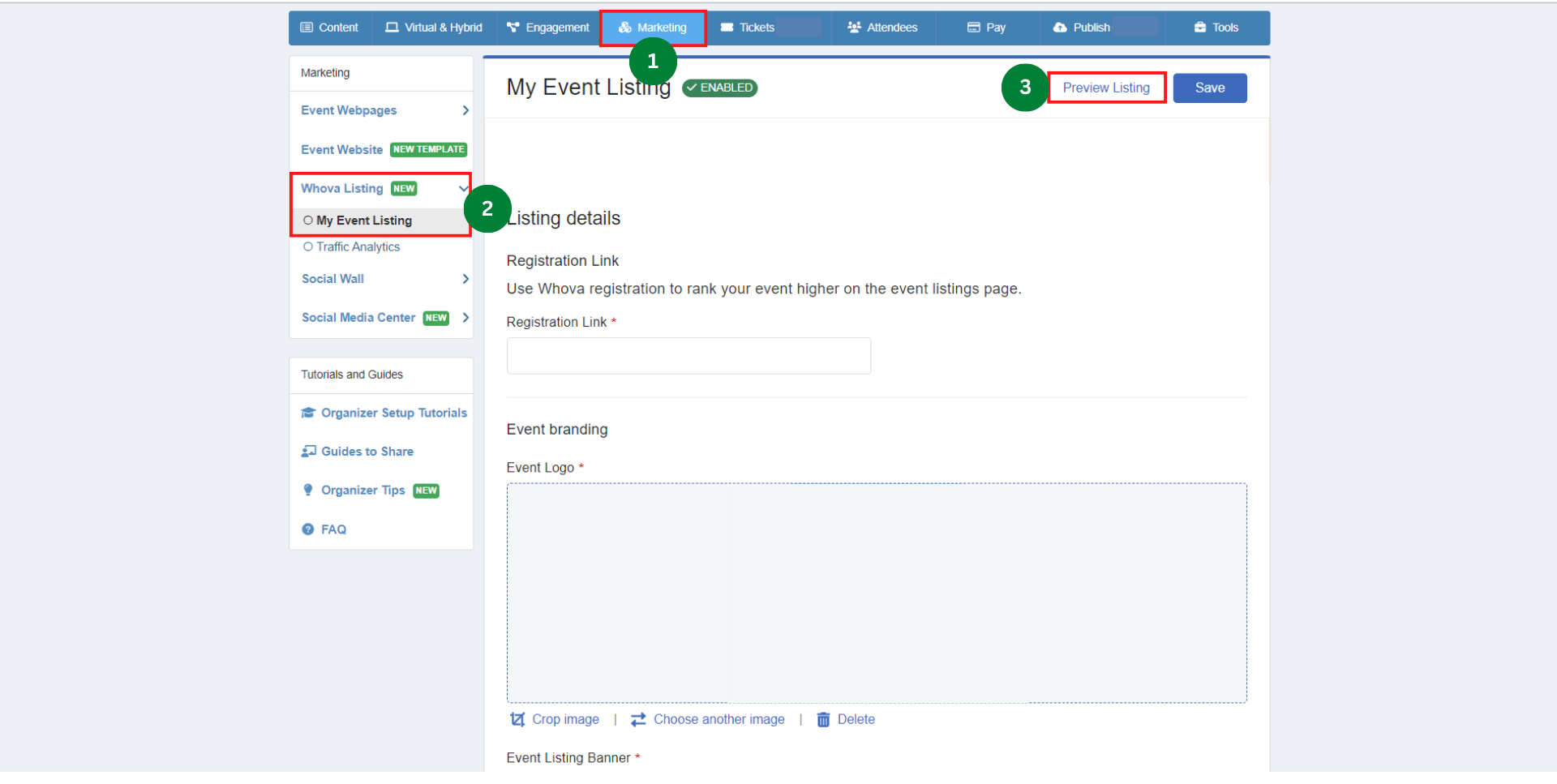Click the trash can icon

(823, 720)
